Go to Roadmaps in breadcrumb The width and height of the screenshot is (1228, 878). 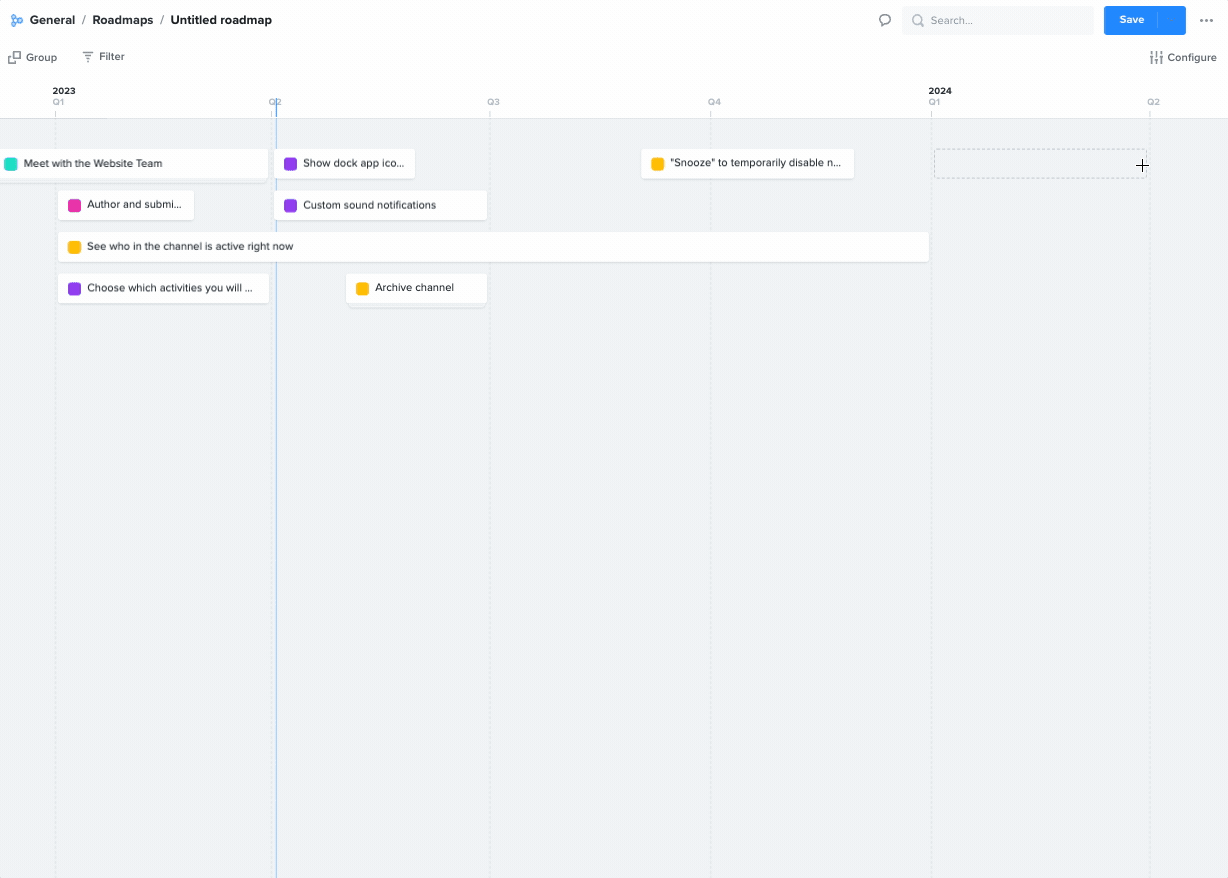tap(123, 20)
